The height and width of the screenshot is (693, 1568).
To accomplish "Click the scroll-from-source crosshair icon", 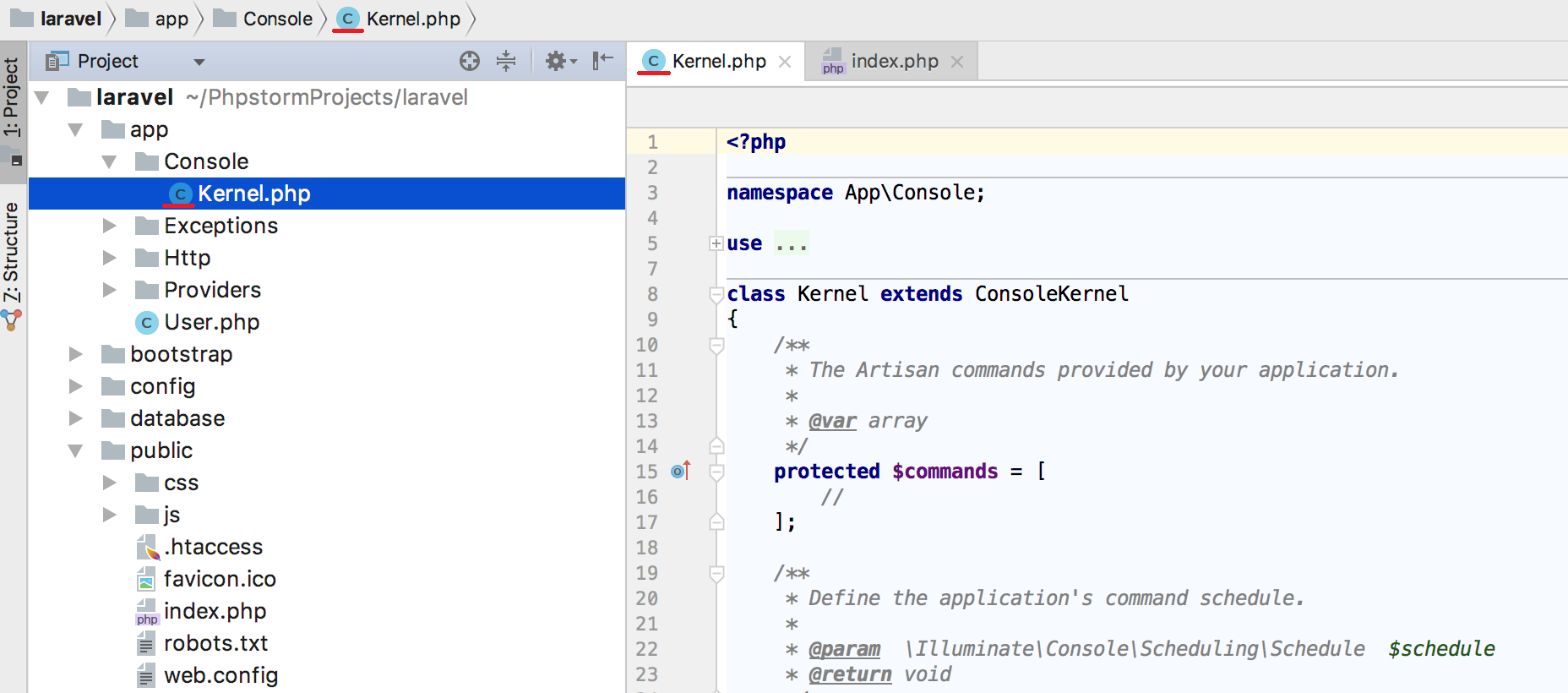I will (x=470, y=61).
